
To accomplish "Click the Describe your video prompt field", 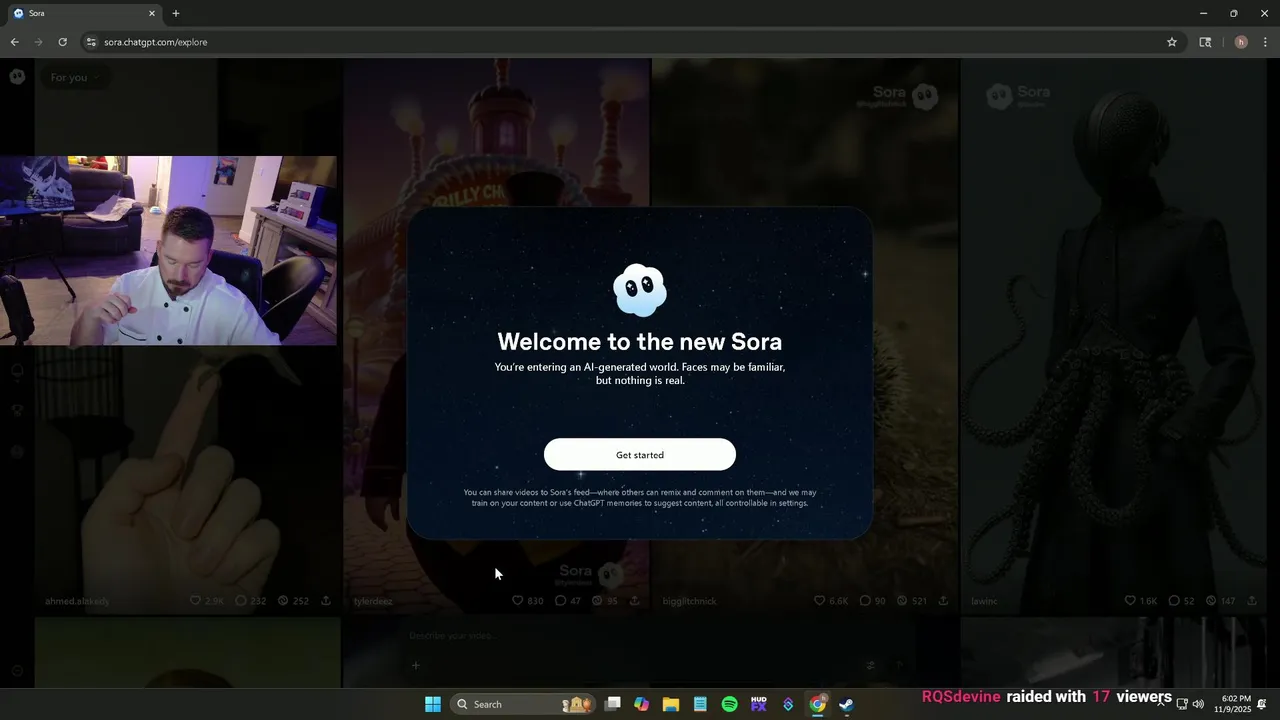I will click(640, 636).
